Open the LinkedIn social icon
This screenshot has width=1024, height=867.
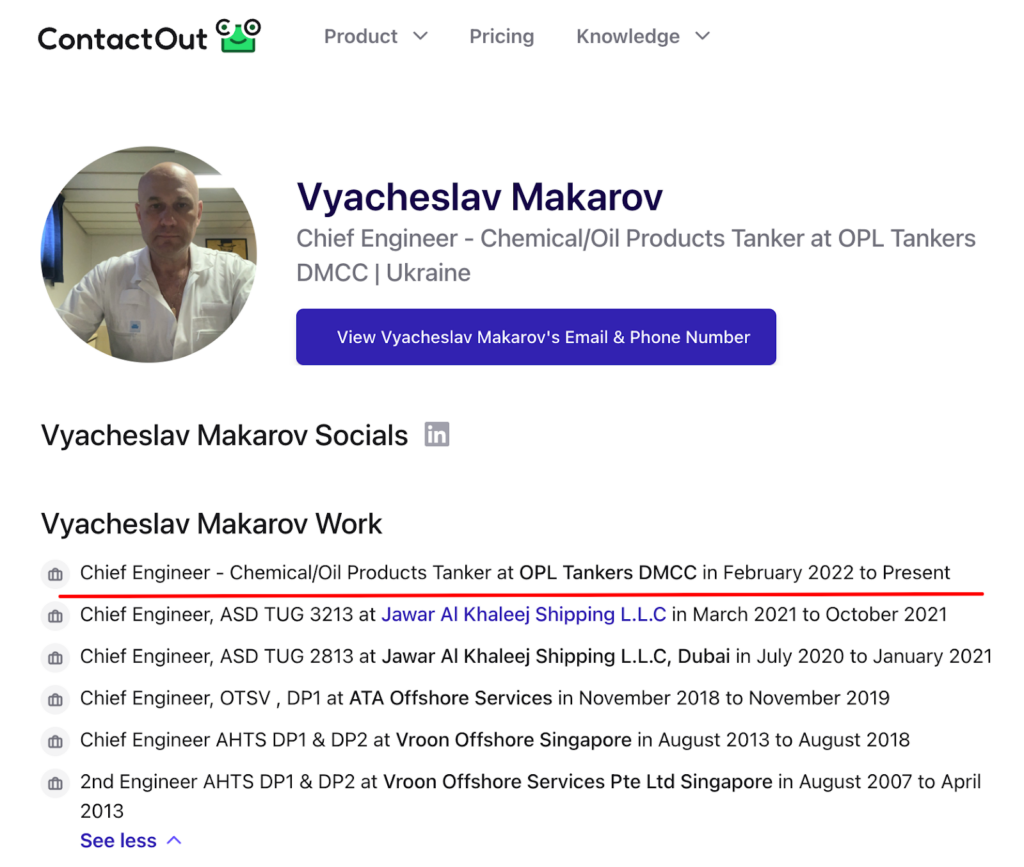437,435
